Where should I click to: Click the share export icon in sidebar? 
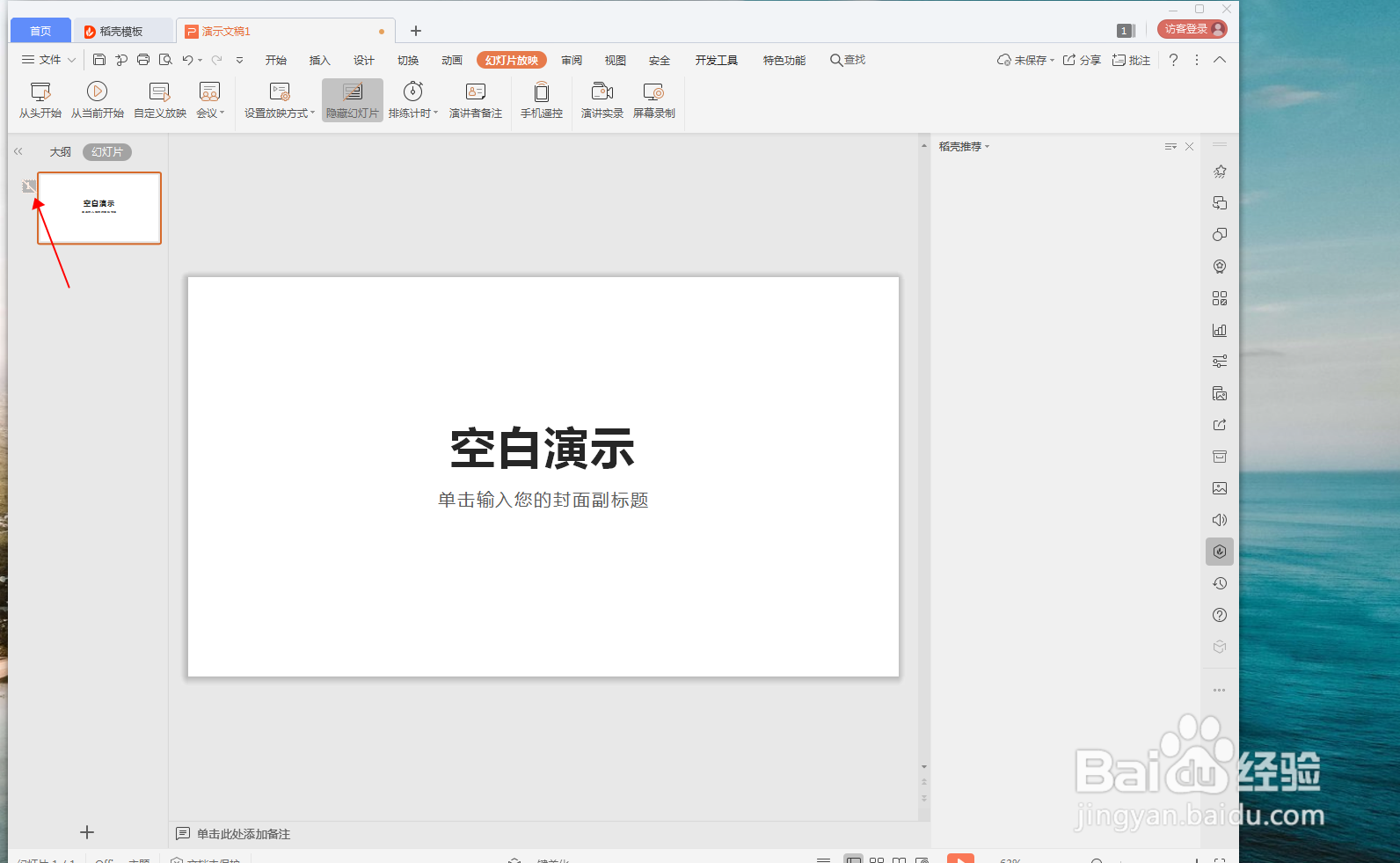coord(1220,425)
